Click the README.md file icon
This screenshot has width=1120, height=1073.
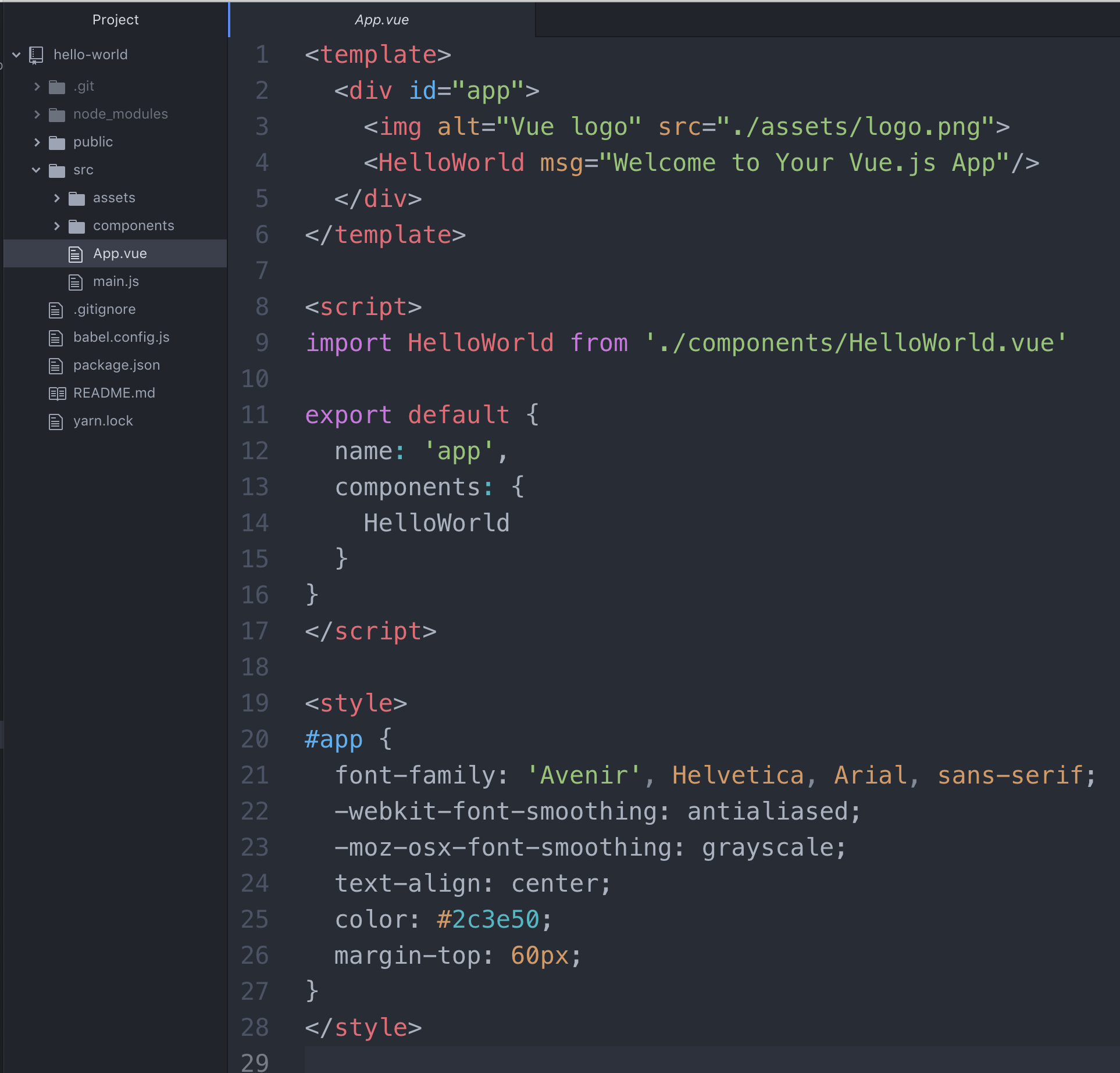56,393
